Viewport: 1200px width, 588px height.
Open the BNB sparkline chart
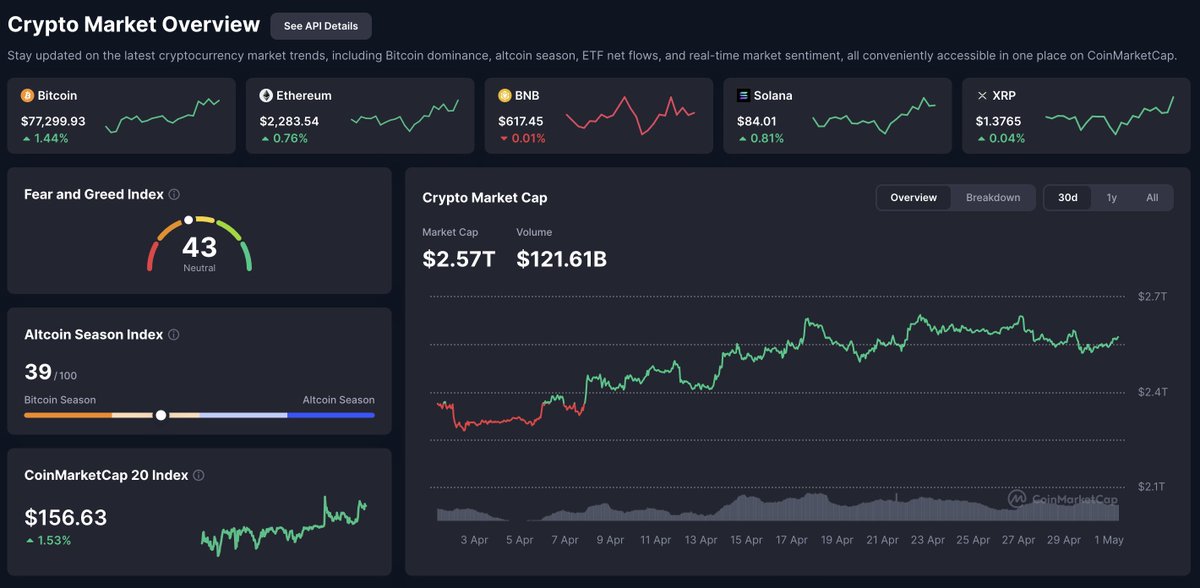tap(630, 116)
